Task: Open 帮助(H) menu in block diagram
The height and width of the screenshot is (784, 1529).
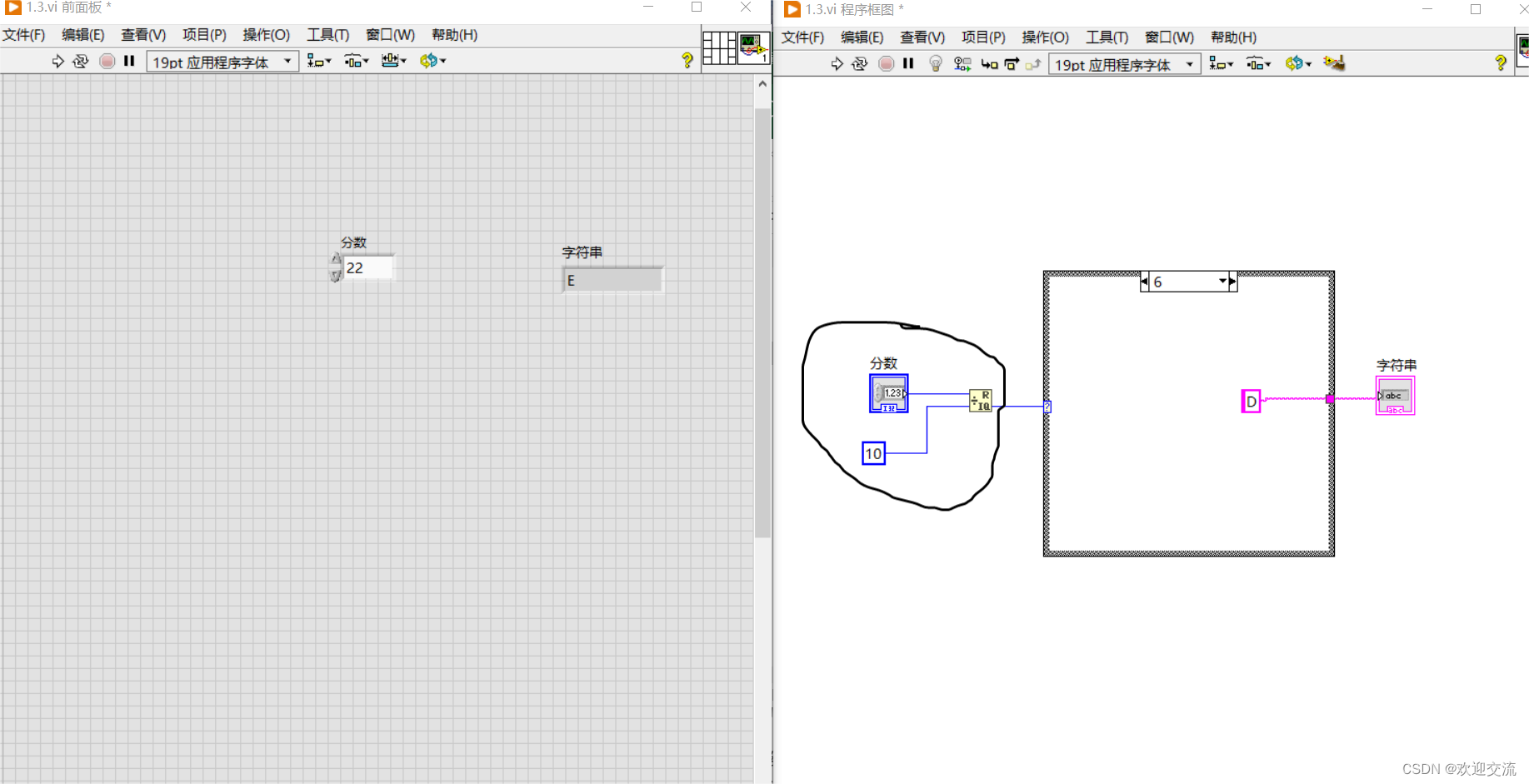Action: point(1233,37)
